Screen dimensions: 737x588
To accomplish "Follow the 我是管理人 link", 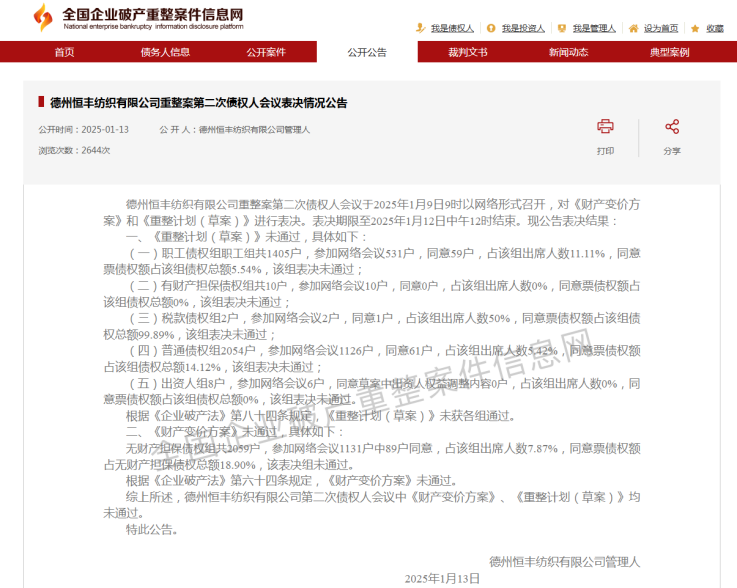I will pos(594,28).
